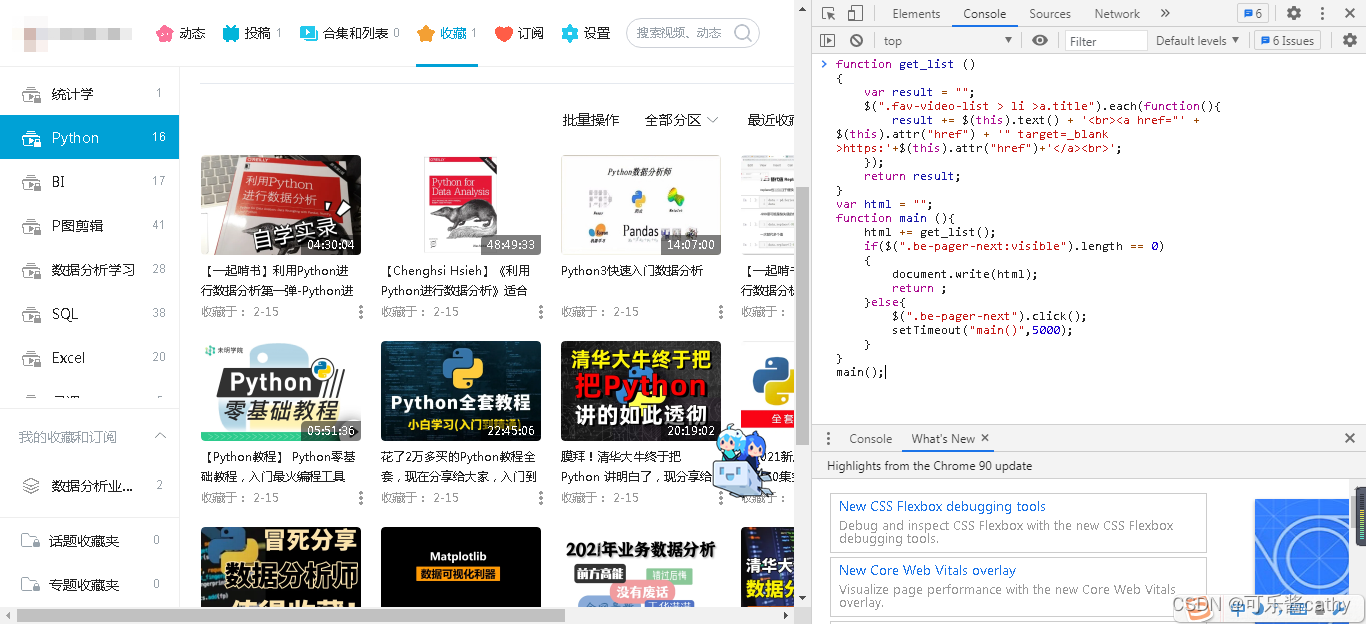Toggle the device toolbar icon
Screen dimensions: 1366x624
855,14
